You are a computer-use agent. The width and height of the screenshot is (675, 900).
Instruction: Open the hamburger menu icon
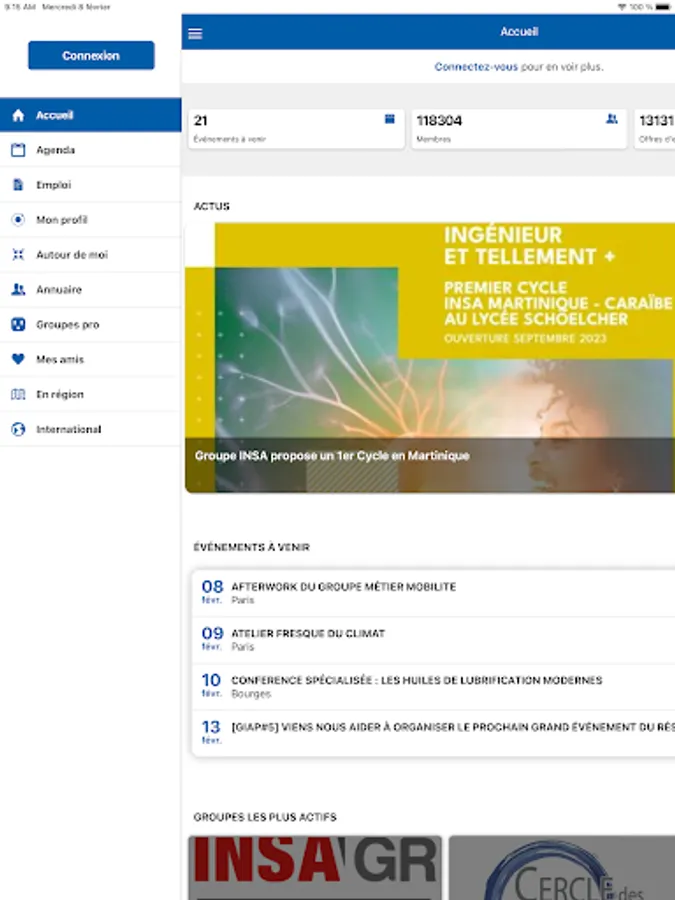(195, 33)
